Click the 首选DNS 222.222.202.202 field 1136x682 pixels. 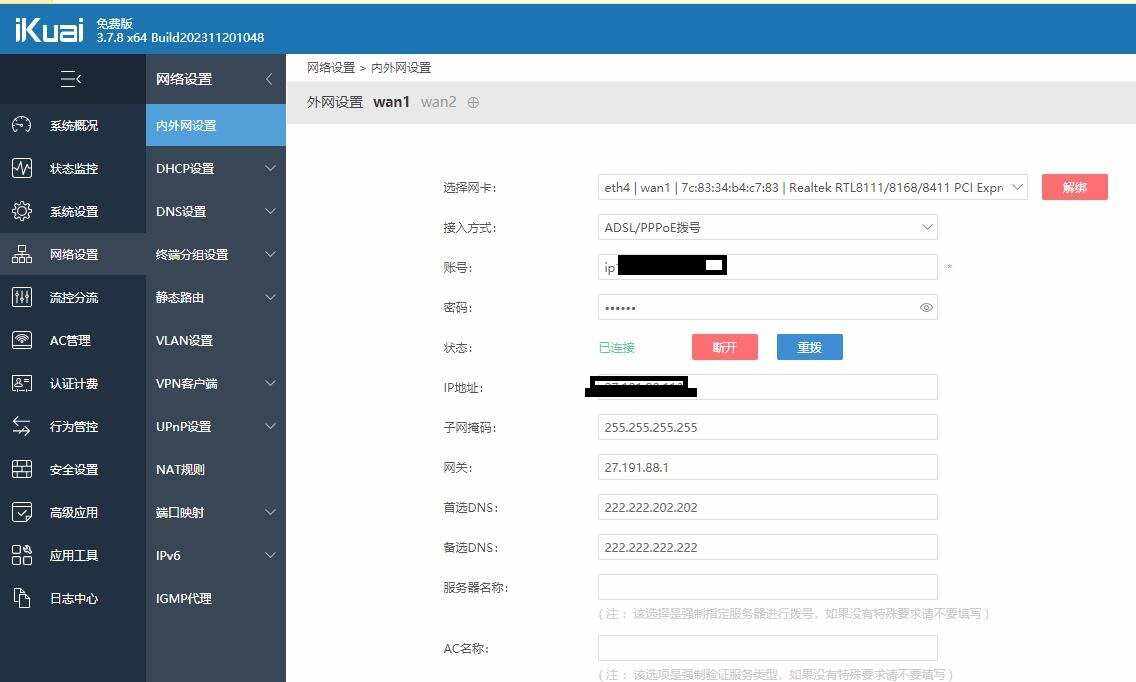767,507
